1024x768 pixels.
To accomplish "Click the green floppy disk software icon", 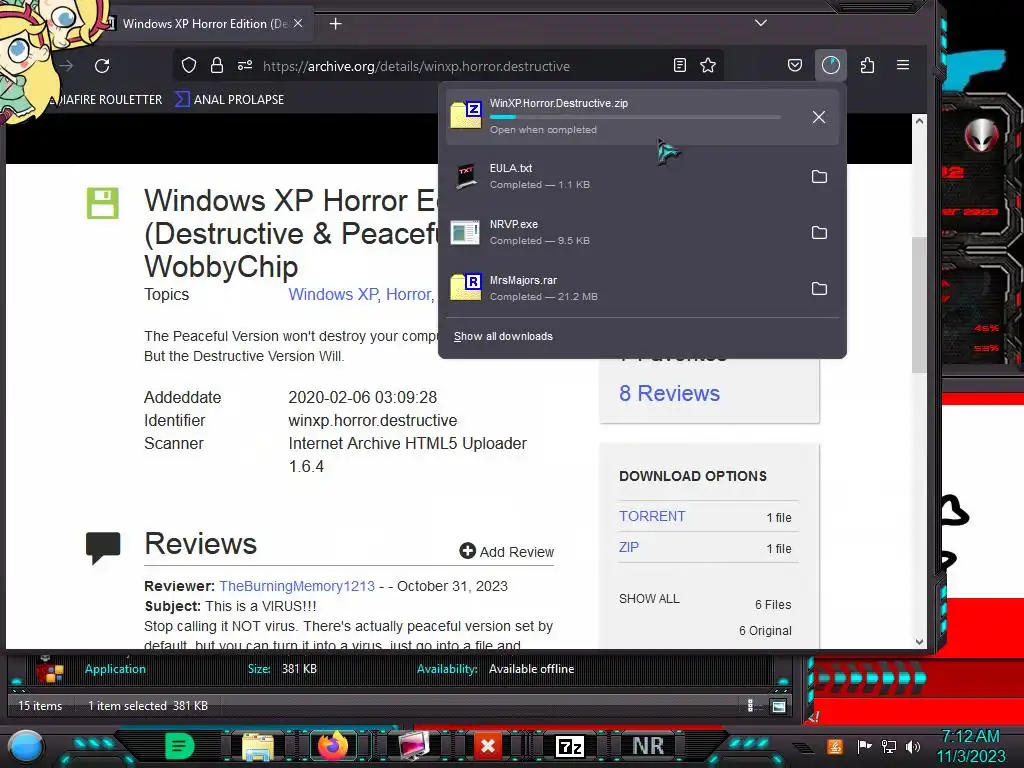I will (103, 203).
